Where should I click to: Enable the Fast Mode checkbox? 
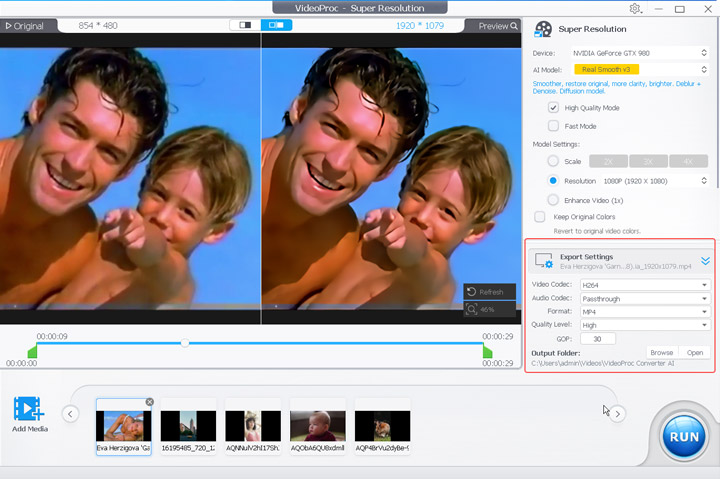[x=553, y=126]
